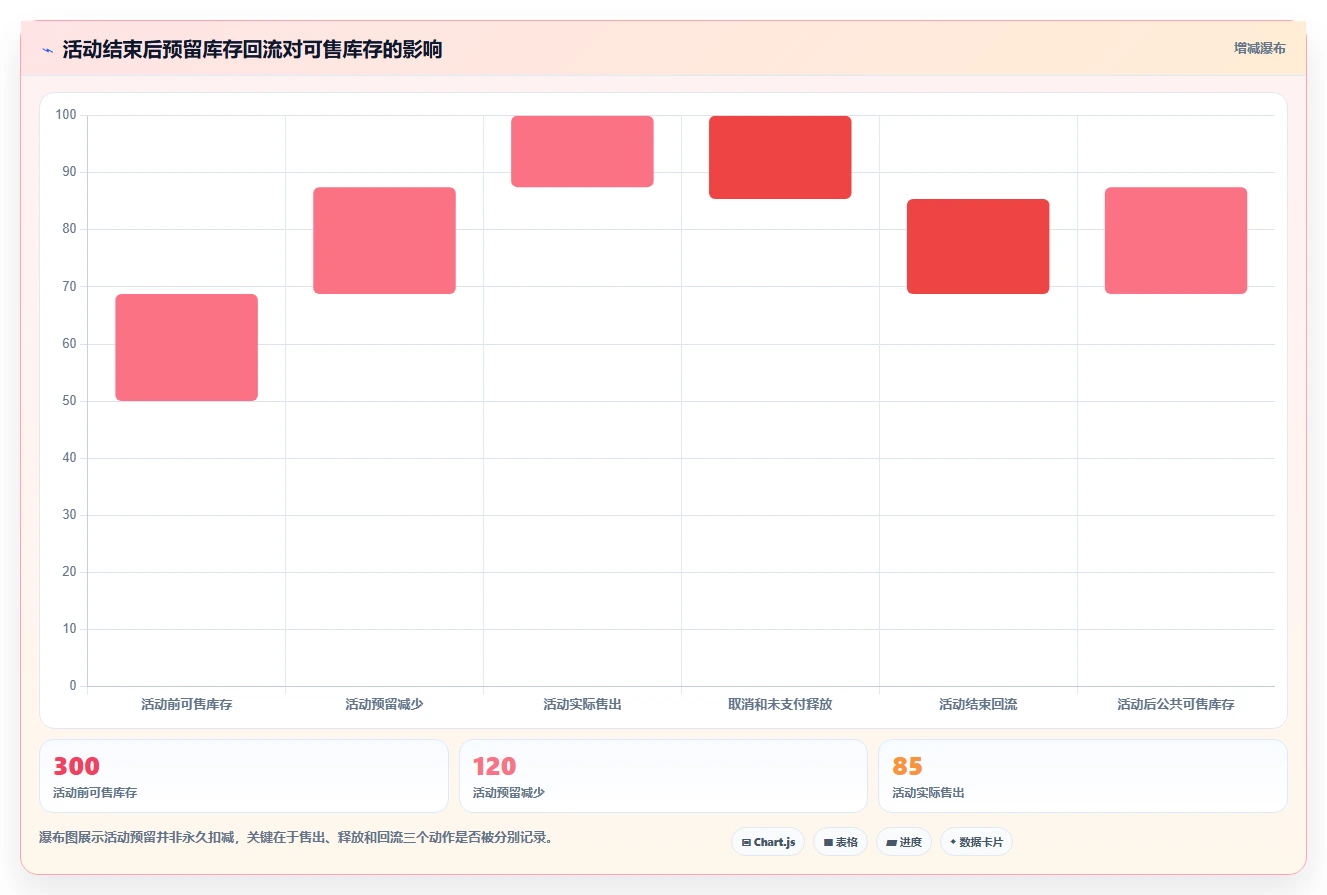Click the 活动结束回流 x-axis label

click(x=978, y=704)
